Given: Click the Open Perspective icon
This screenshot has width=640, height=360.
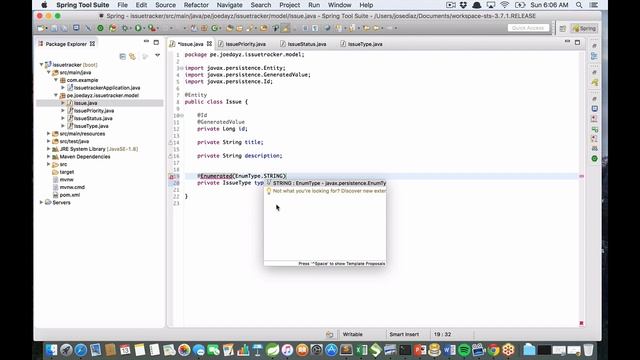Looking at the screenshot, I should (562, 29).
